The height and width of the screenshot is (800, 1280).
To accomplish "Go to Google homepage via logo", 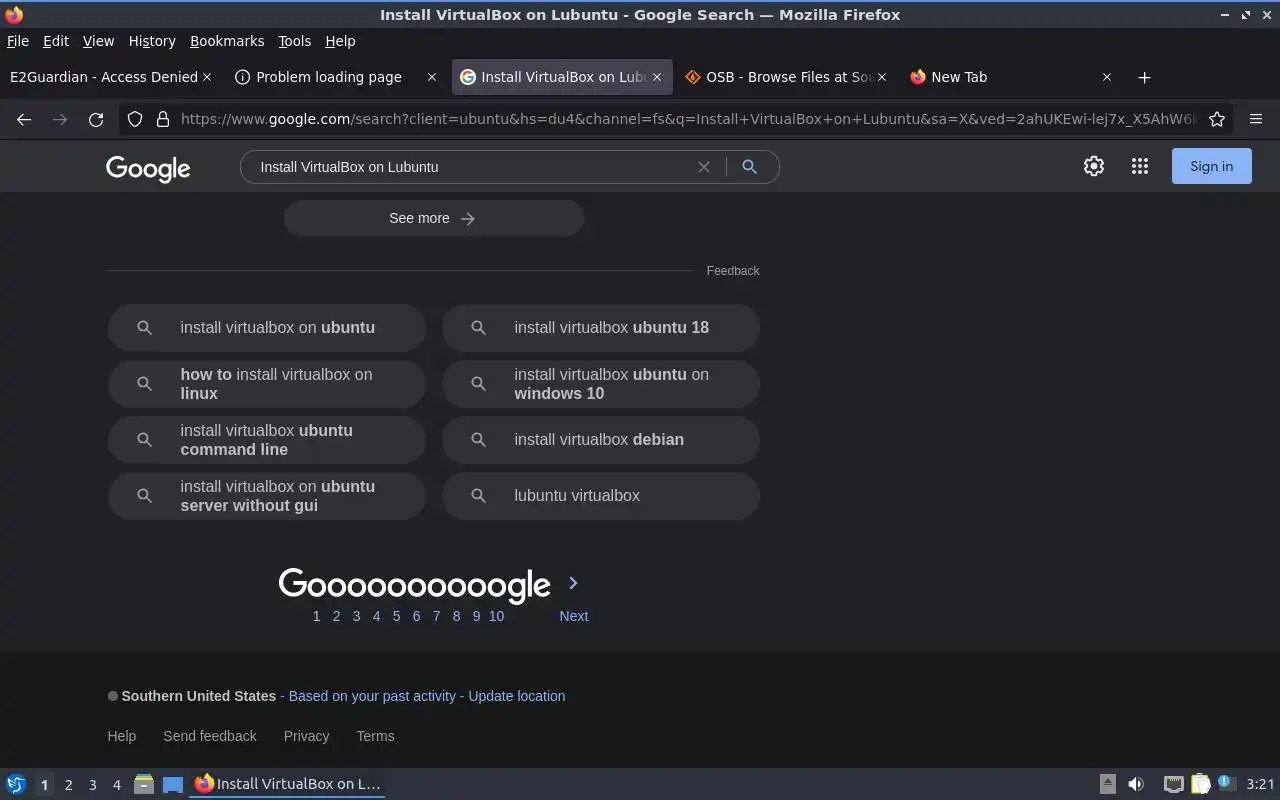I will 148,168.
